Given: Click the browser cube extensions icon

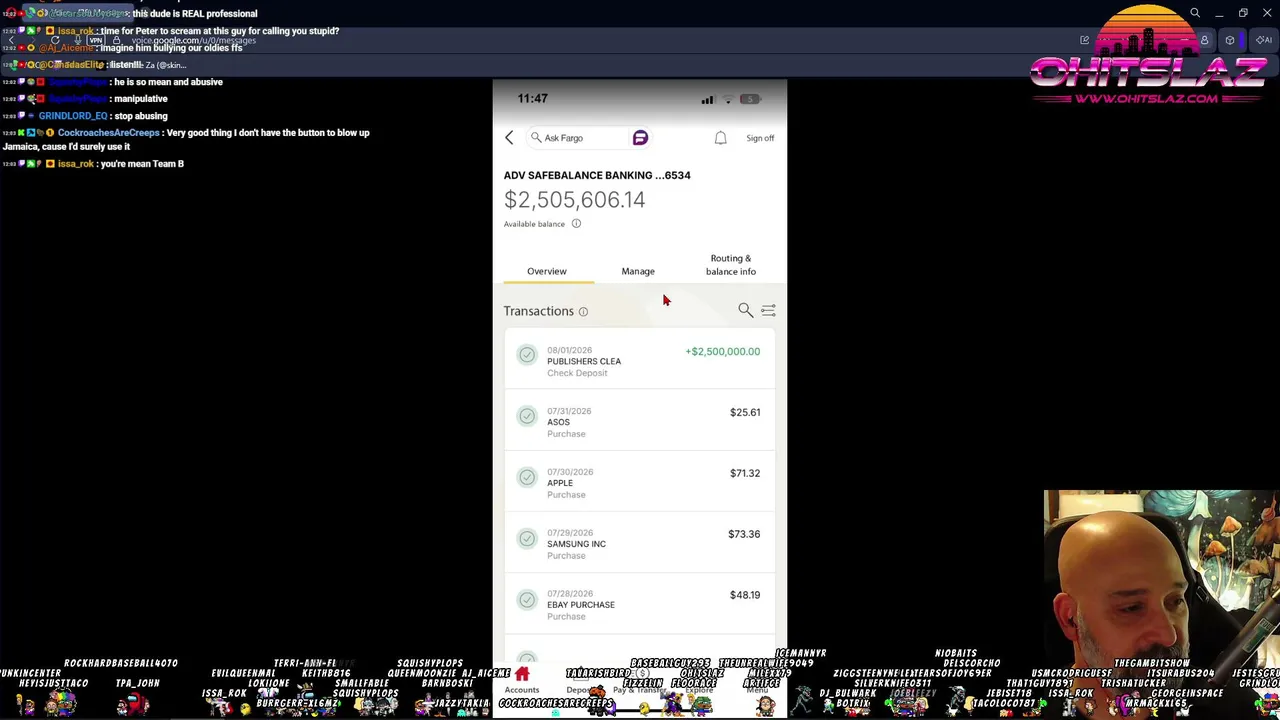Looking at the screenshot, I should tap(1230, 40).
